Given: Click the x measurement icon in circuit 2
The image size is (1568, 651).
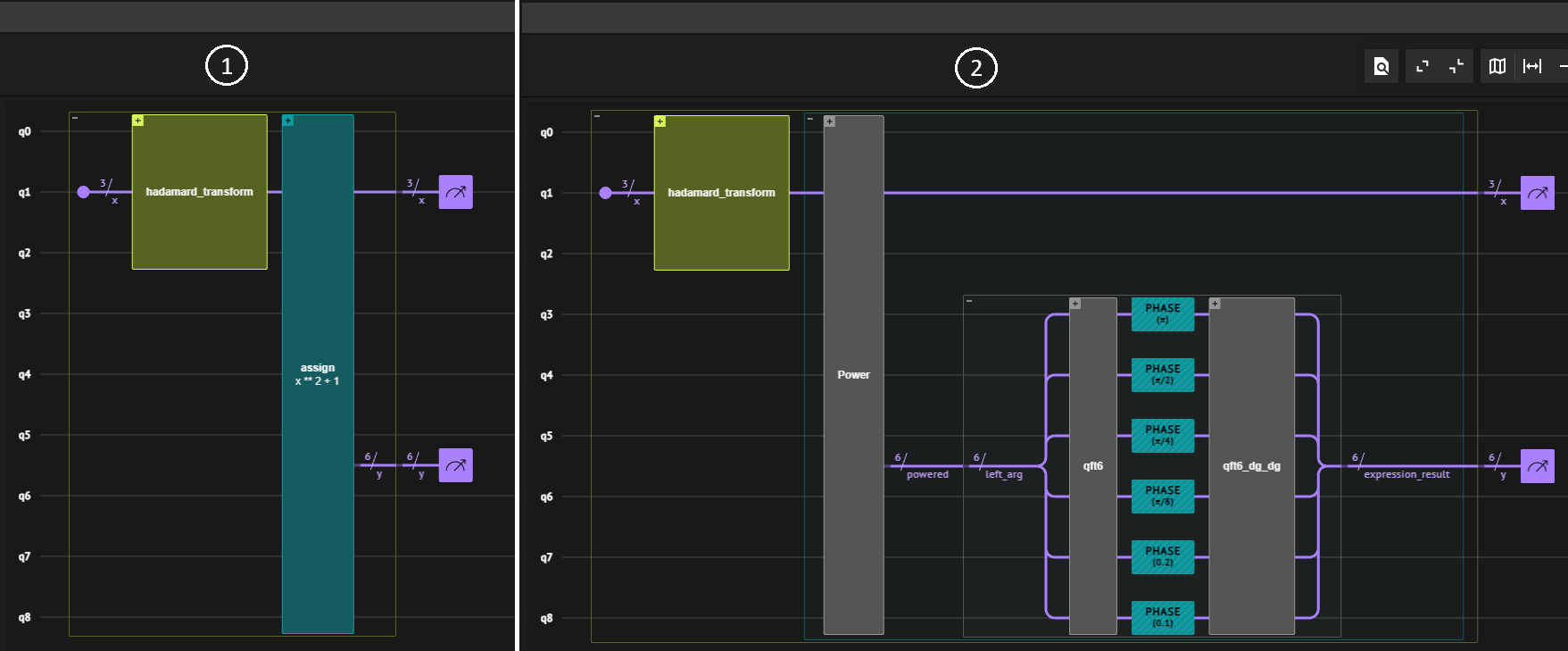Looking at the screenshot, I should 1537,193.
